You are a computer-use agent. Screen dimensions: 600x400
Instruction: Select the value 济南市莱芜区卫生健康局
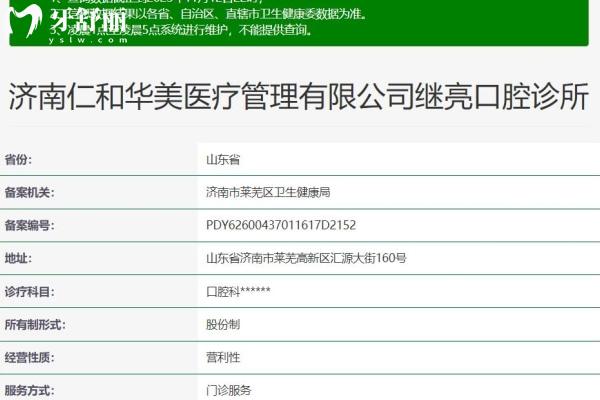click(x=268, y=192)
